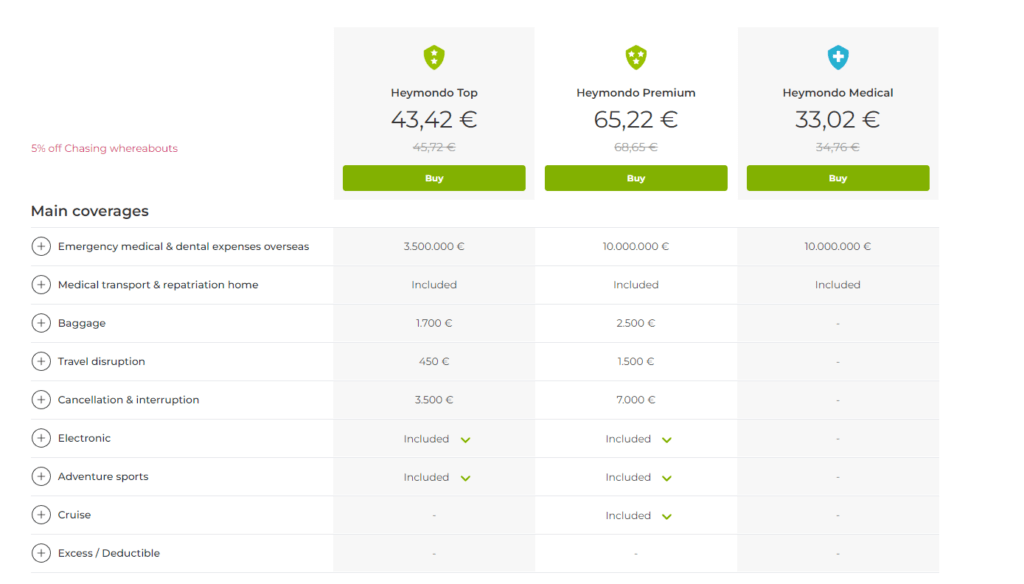The image size is (1024, 584).
Task: Open Electronic chevron under Heymondo Premium
Action: 666,440
